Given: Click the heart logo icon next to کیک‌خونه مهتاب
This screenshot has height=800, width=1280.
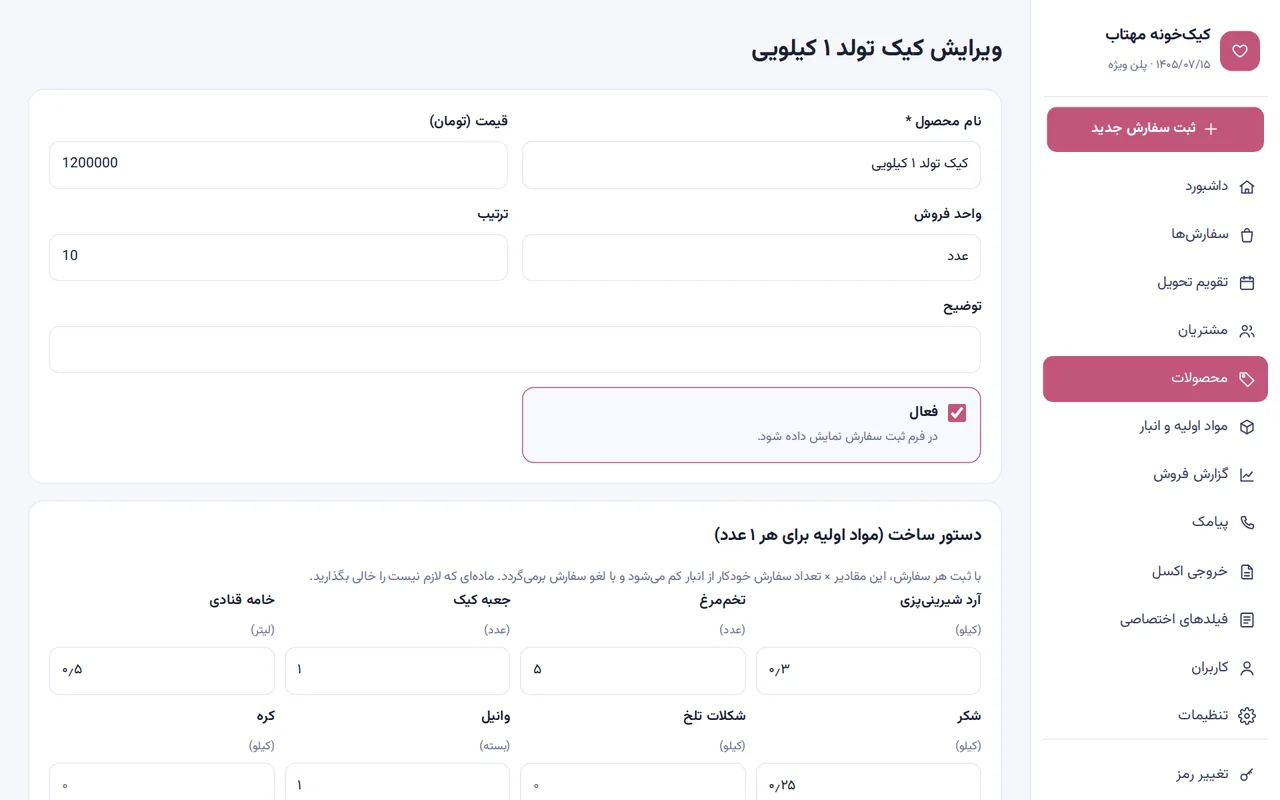Looking at the screenshot, I should [x=1240, y=51].
